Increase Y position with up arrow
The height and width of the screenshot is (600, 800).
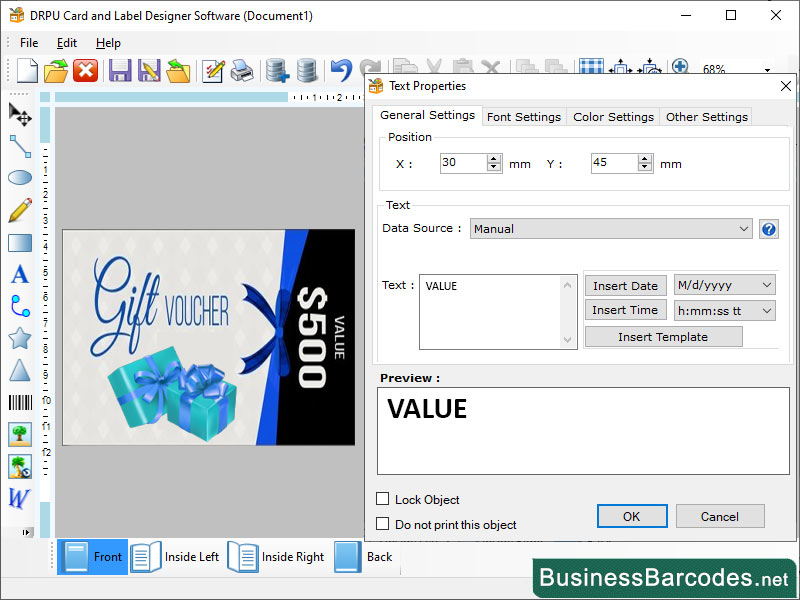pos(644,159)
